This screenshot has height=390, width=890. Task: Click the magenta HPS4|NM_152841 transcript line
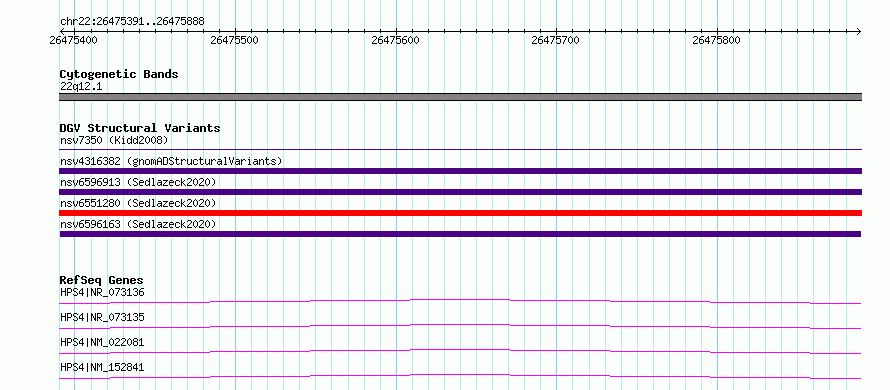click(x=460, y=376)
